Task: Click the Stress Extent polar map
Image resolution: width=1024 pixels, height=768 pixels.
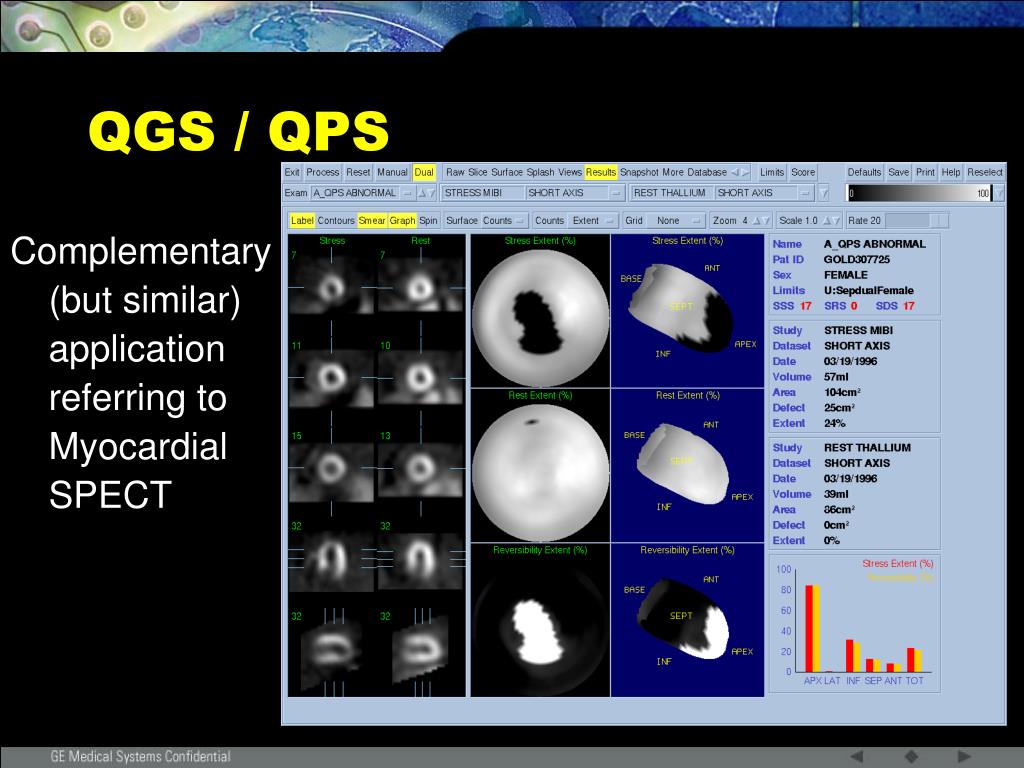Action: (540, 317)
